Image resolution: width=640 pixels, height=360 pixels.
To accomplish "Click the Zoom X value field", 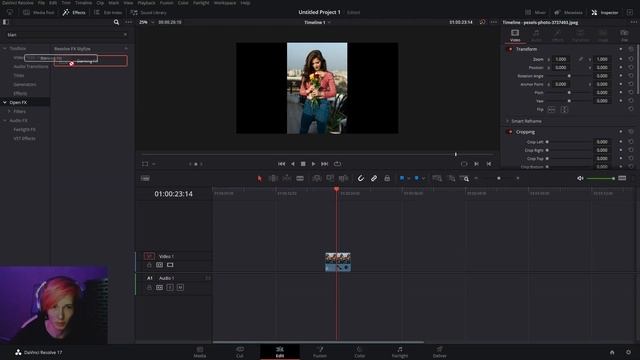I will pos(562,59).
